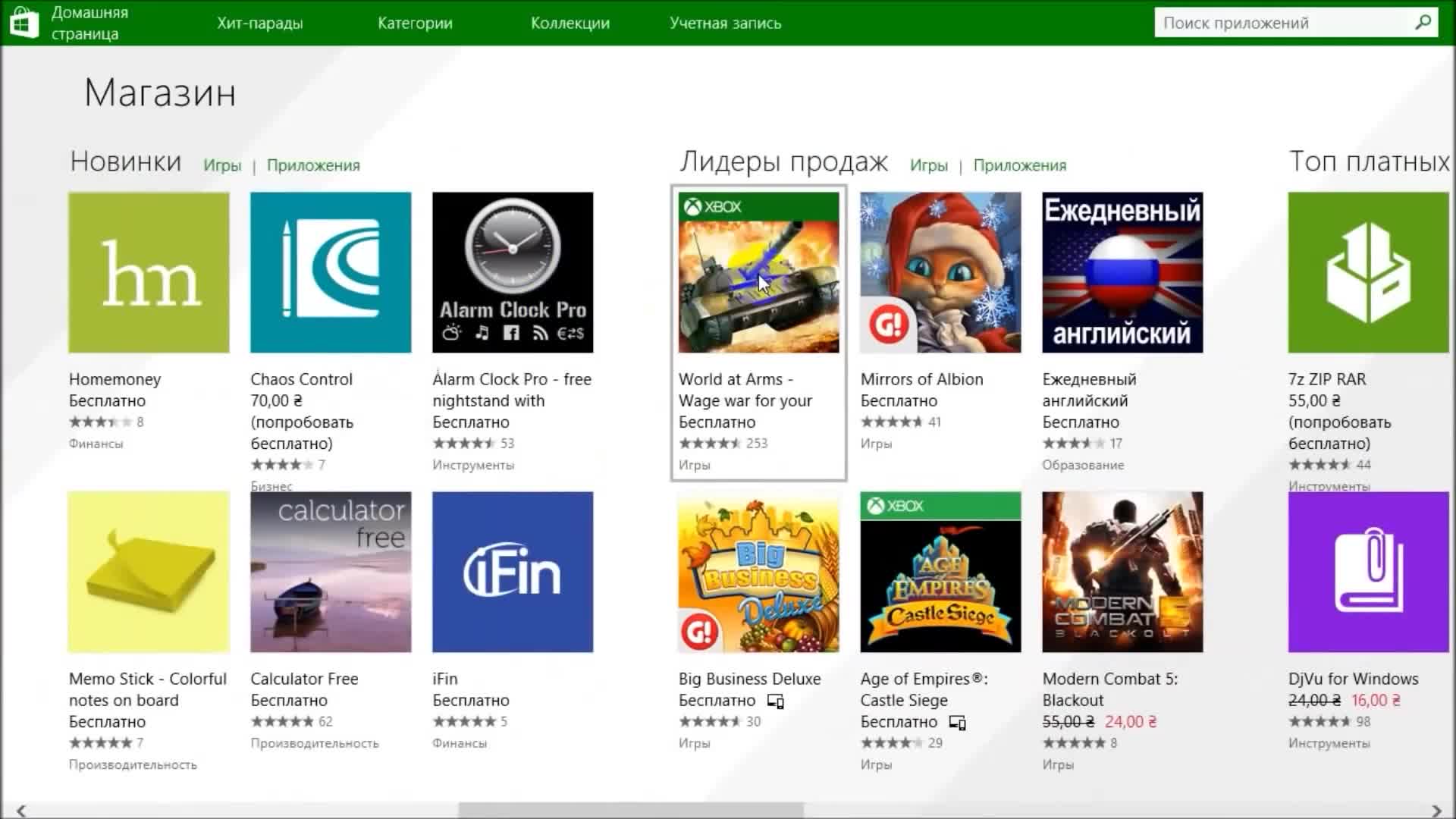1456x819 pixels.
Task: Open Mirrors of Albion game tile
Action: tap(940, 272)
